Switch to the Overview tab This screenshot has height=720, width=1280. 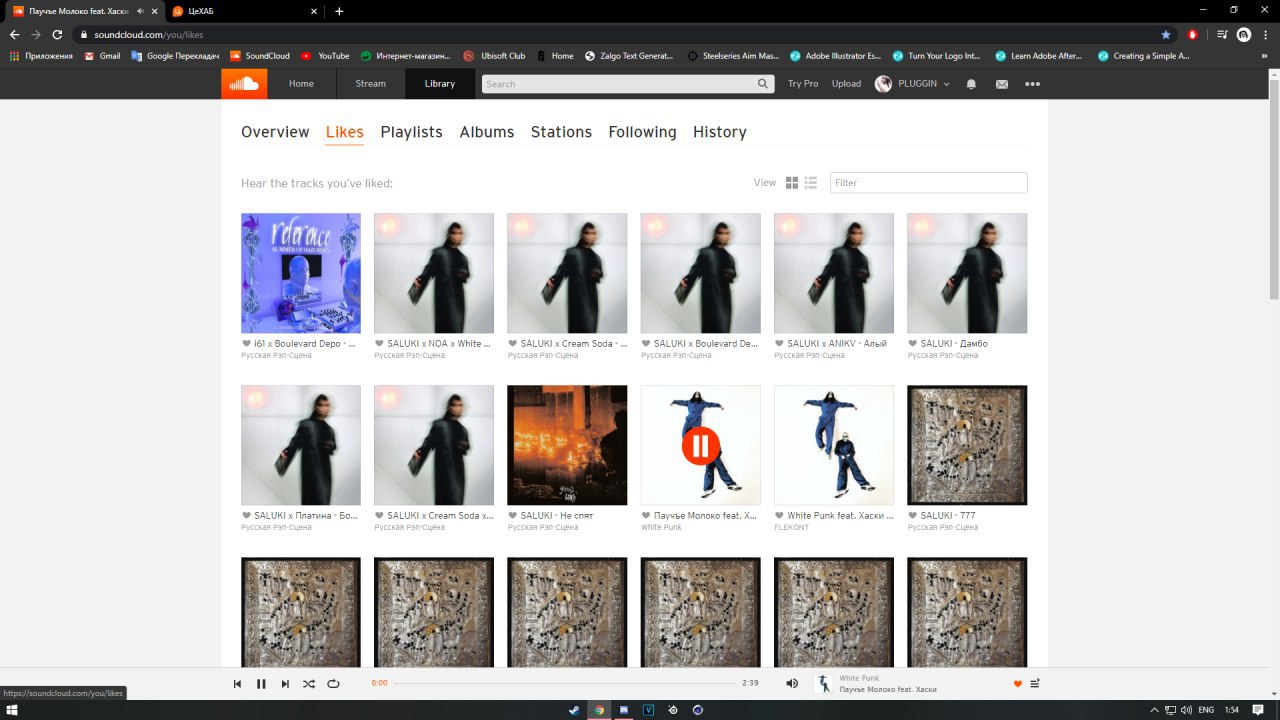point(275,132)
